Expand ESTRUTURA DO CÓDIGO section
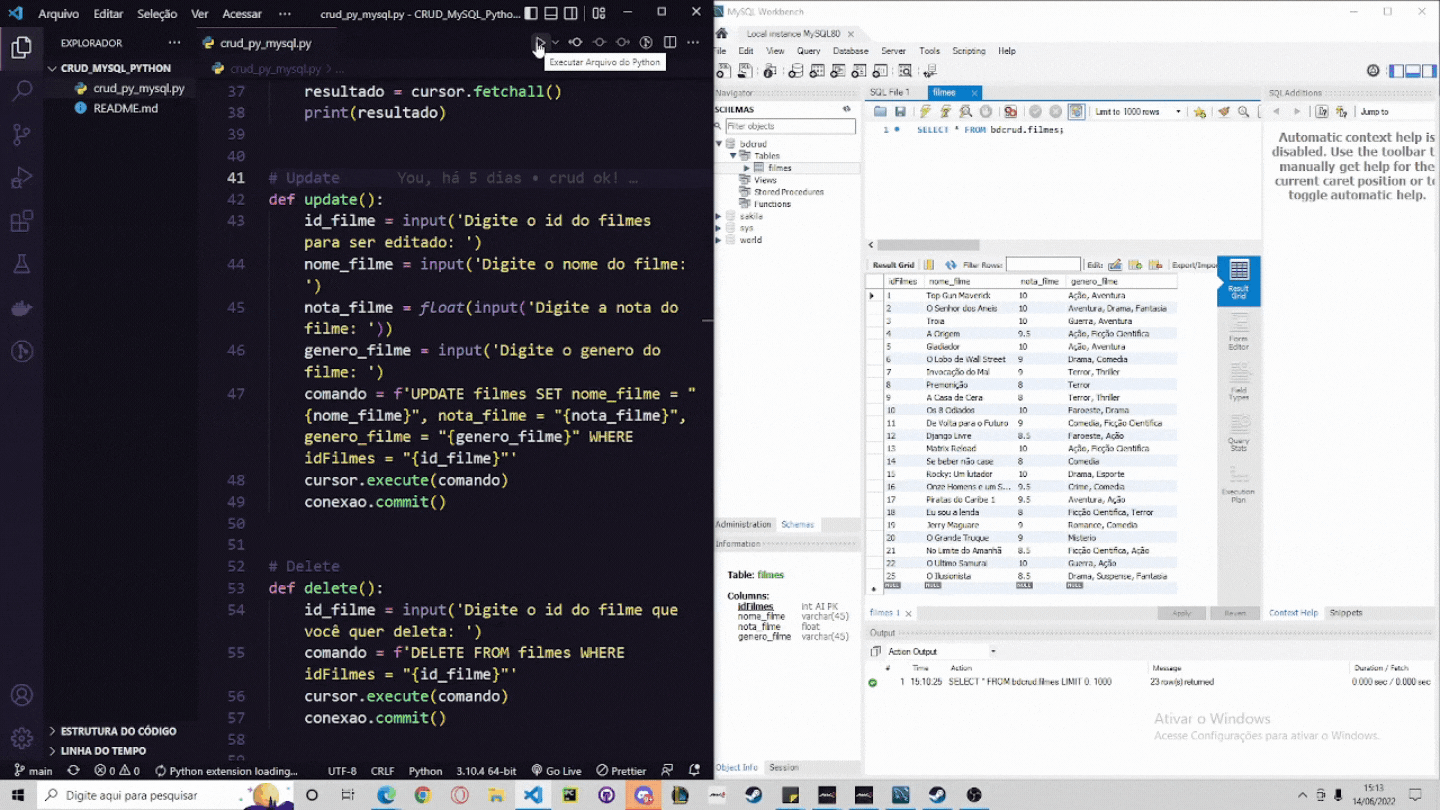The image size is (1440, 810). 118,731
